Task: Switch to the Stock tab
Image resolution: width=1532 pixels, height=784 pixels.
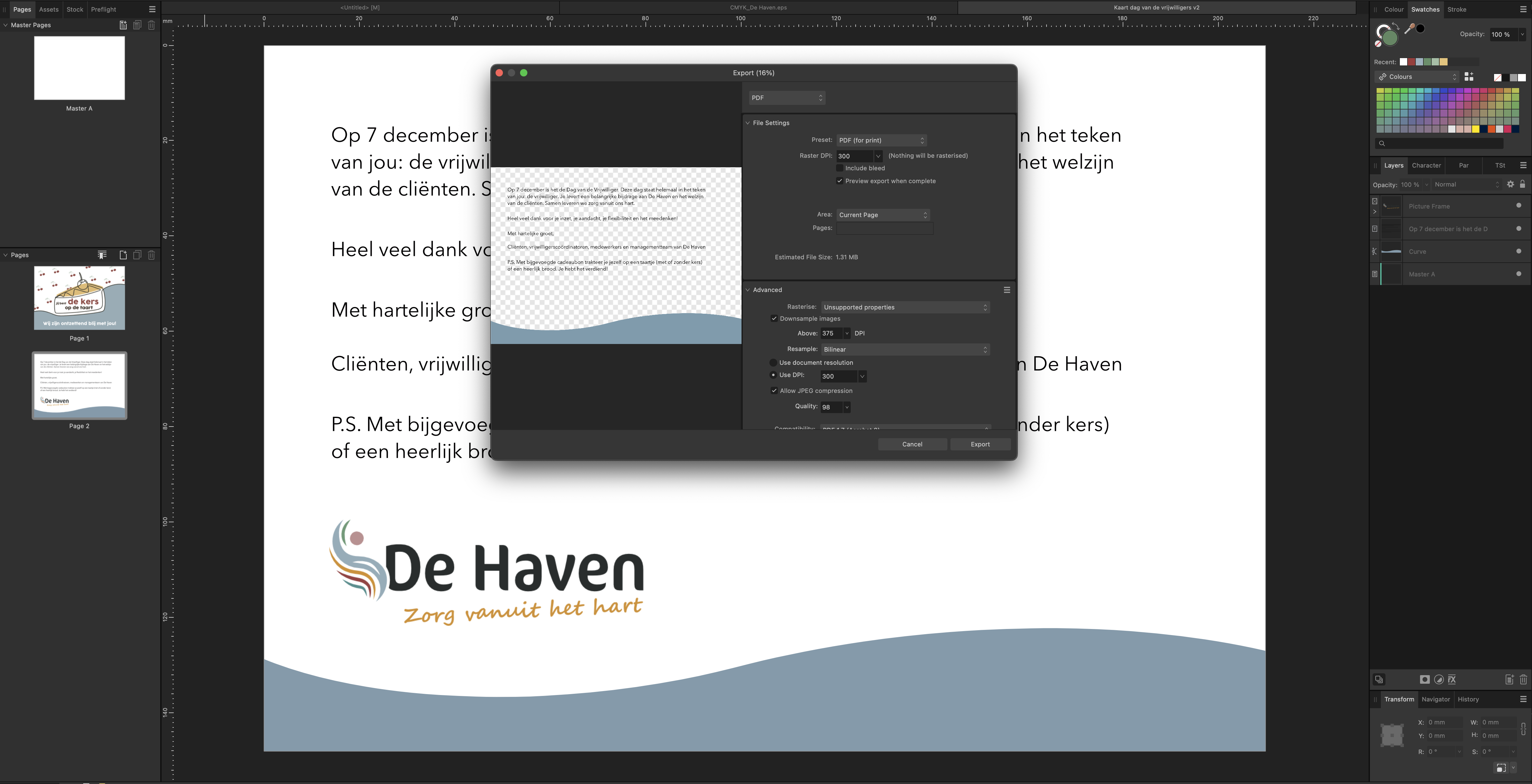Action: tap(75, 9)
